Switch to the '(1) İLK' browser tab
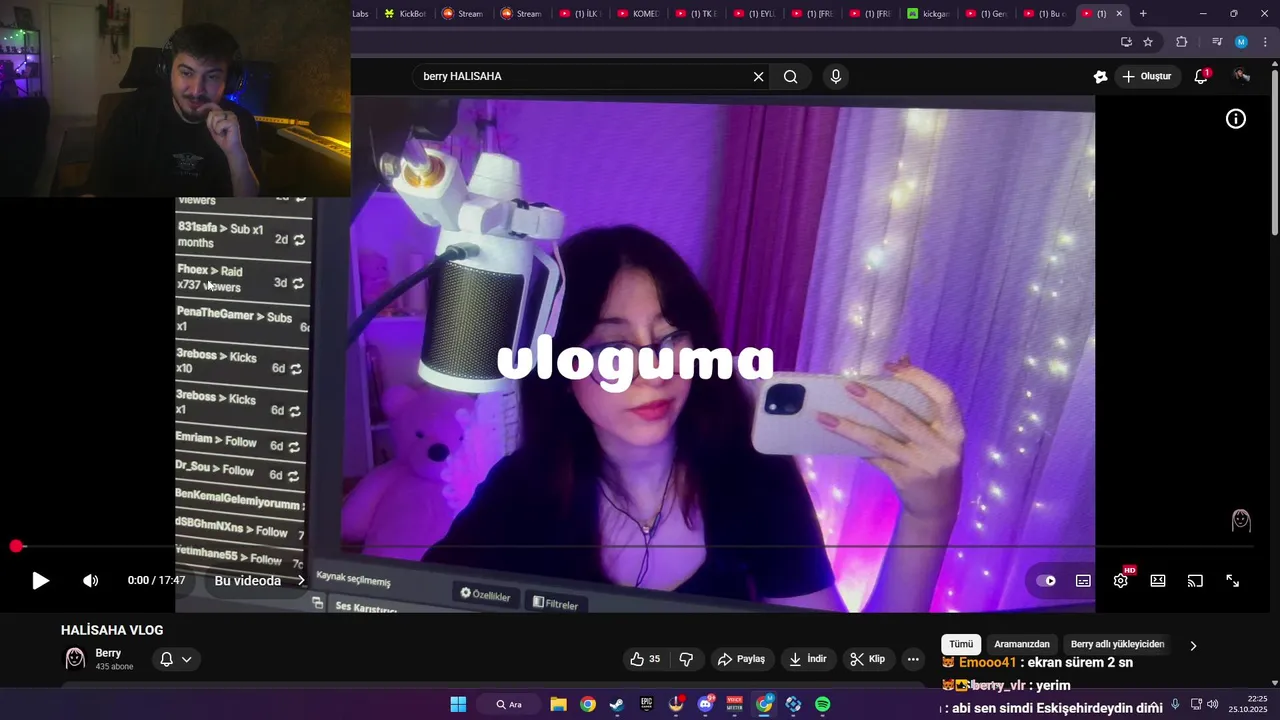The image size is (1280, 720). point(580,14)
